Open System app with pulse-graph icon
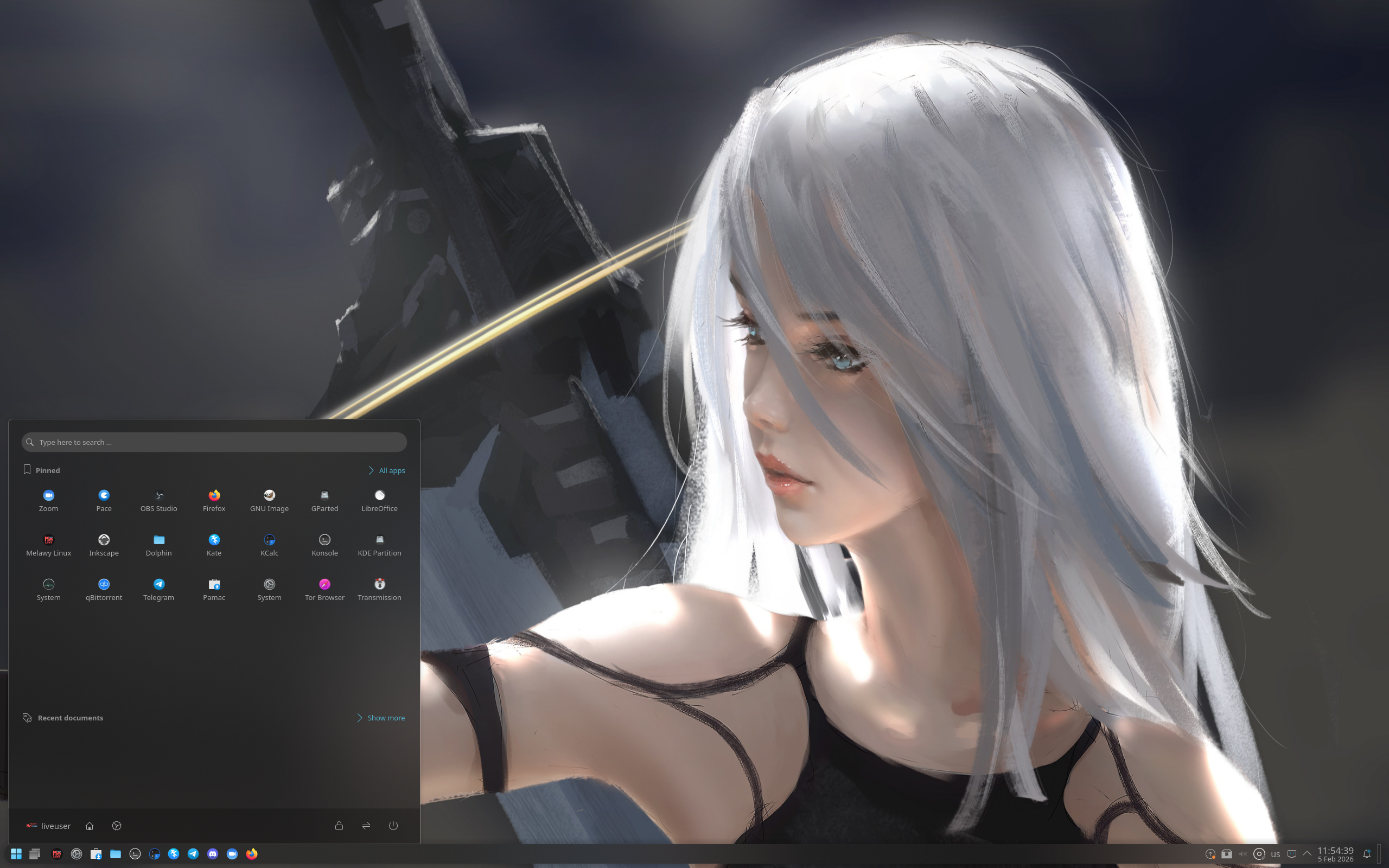The height and width of the screenshot is (868, 1389). point(48,590)
